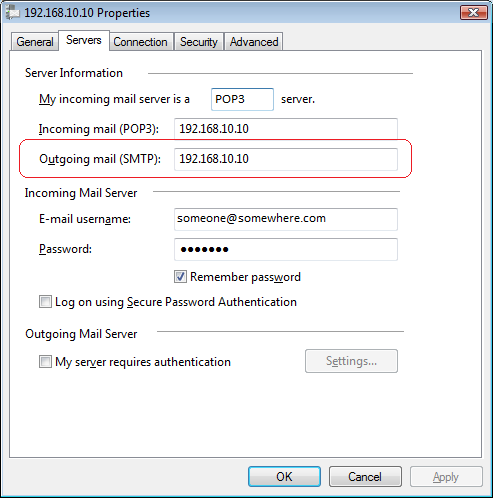This screenshot has height=498, width=493.
Task: Click the Apply button
Action: point(446,477)
